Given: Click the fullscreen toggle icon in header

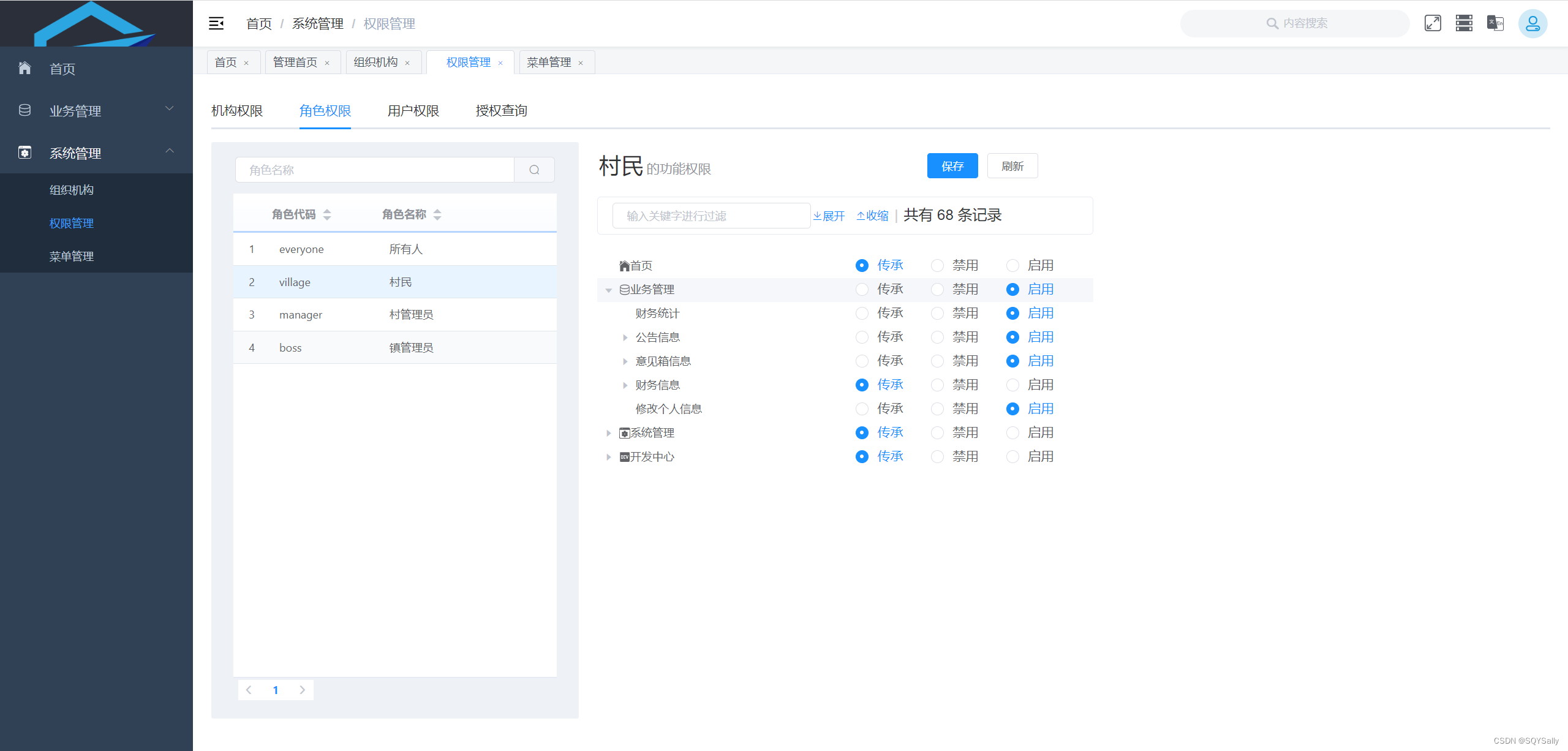Looking at the screenshot, I should [x=1433, y=23].
